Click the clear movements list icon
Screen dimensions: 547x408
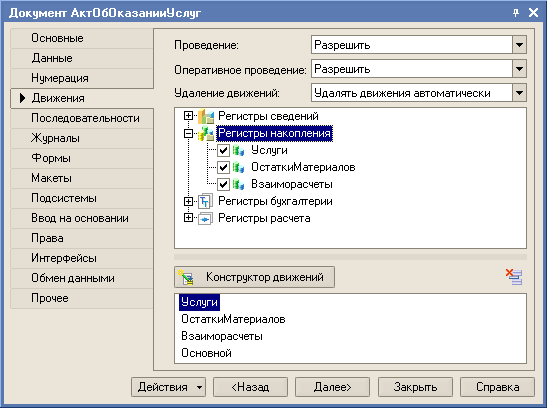[514, 277]
